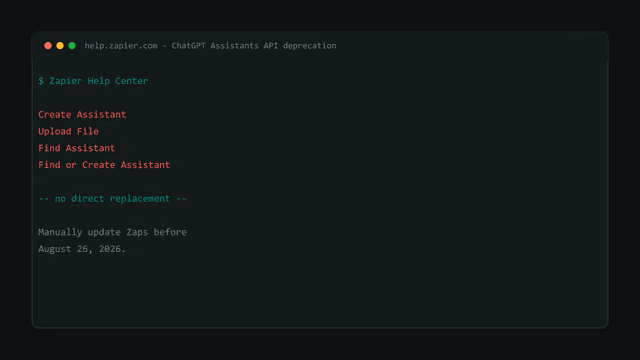Click the help.zapier.com text in the title
Image resolution: width=640 pixels, height=360 pixels.
pyautogui.click(x=121, y=46)
